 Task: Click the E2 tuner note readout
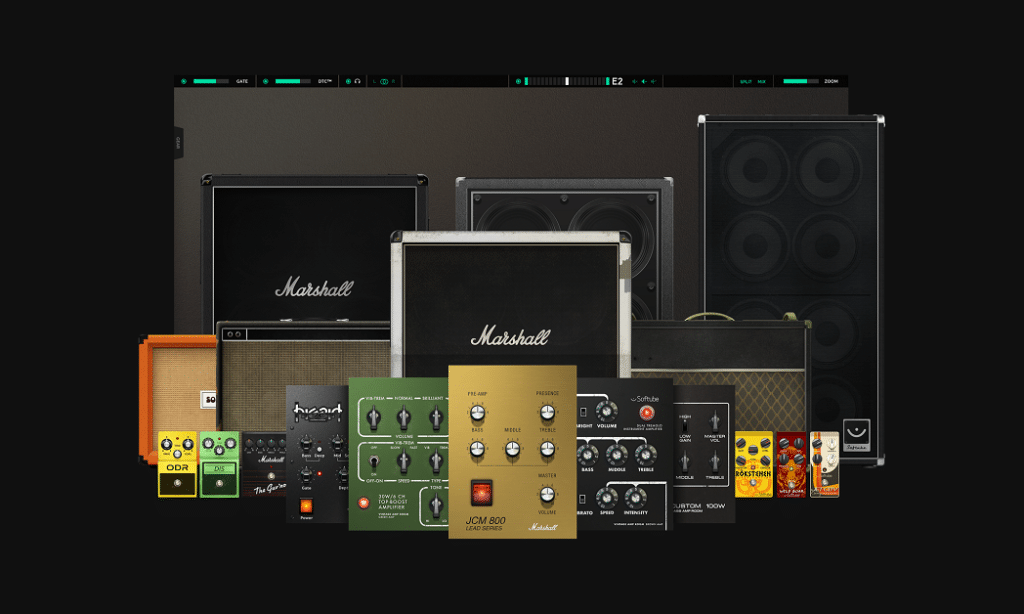pyautogui.click(x=617, y=82)
